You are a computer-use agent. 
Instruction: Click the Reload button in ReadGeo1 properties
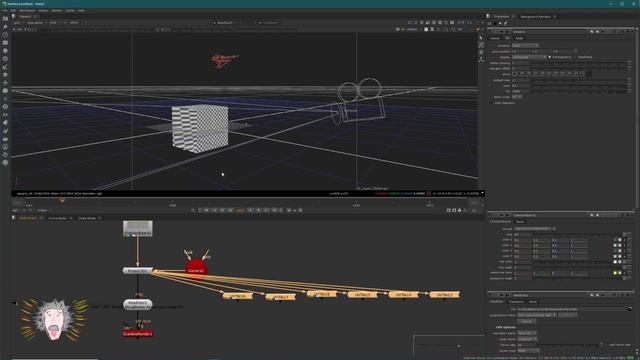[x=526, y=321]
